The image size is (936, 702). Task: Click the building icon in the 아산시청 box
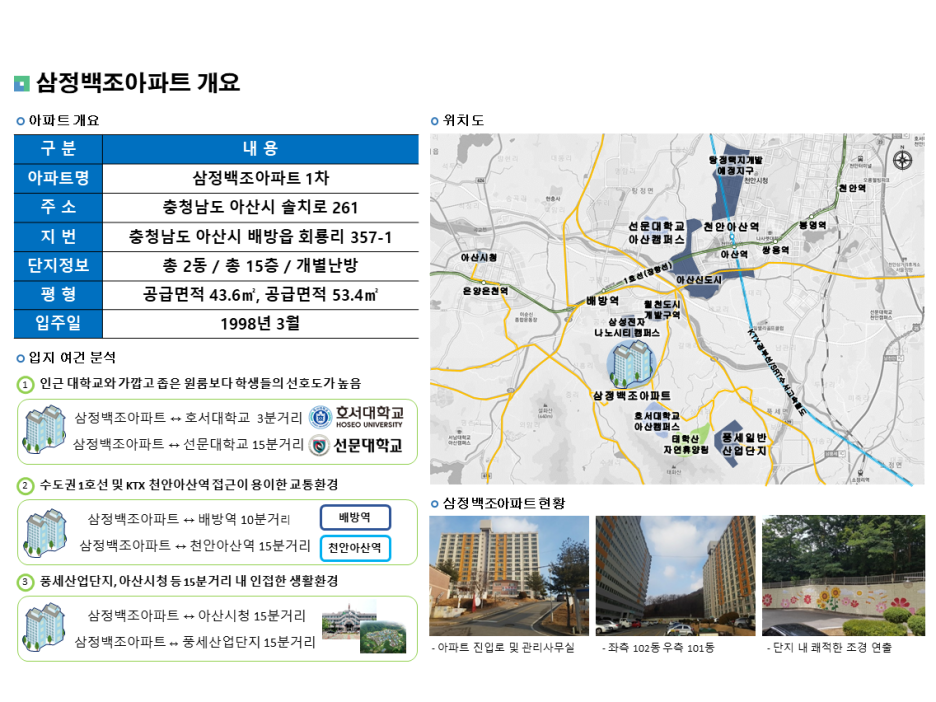(44, 627)
